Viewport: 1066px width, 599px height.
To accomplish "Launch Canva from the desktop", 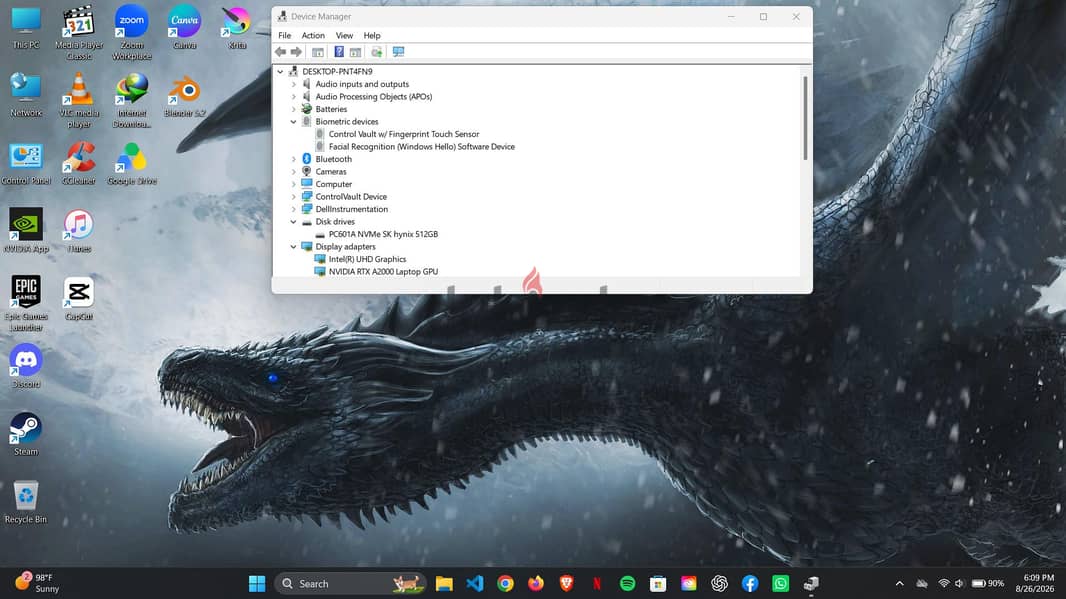I will click(x=184, y=28).
